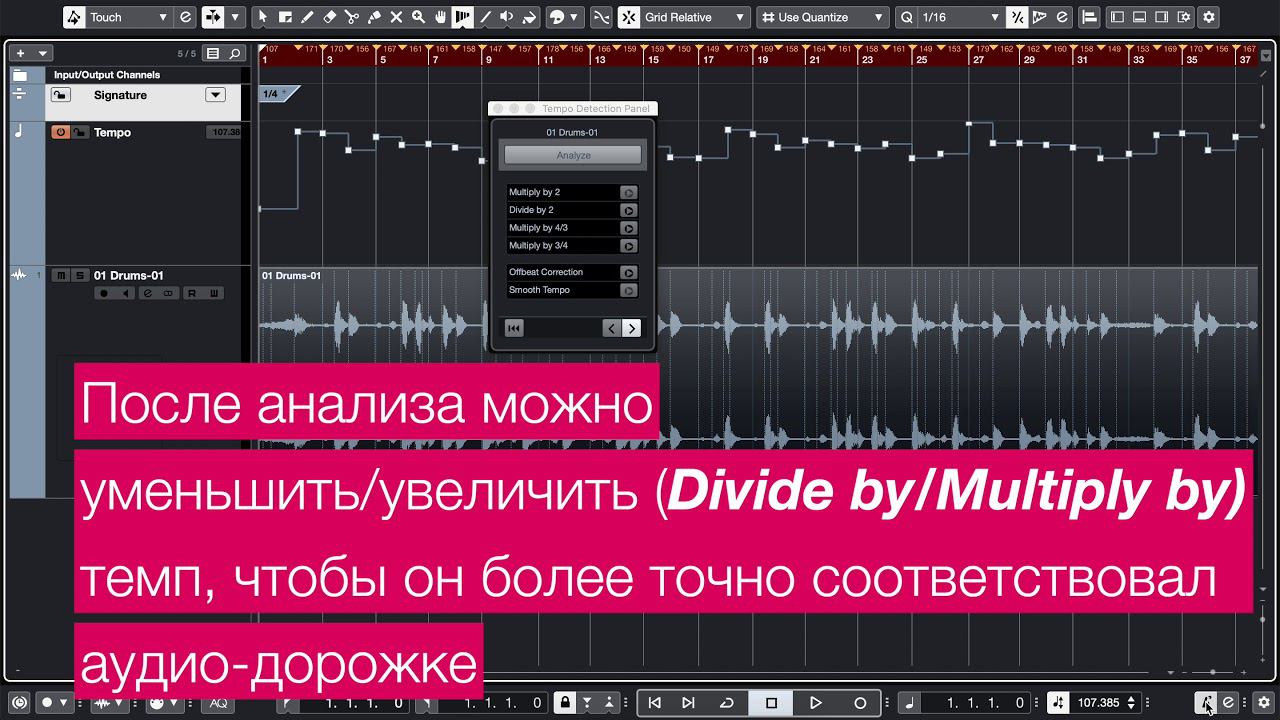The width and height of the screenshot is (1280, 720).
Task: Apply Offbeat Correction in Tempo Detection Panel
Action: (628, 272)
